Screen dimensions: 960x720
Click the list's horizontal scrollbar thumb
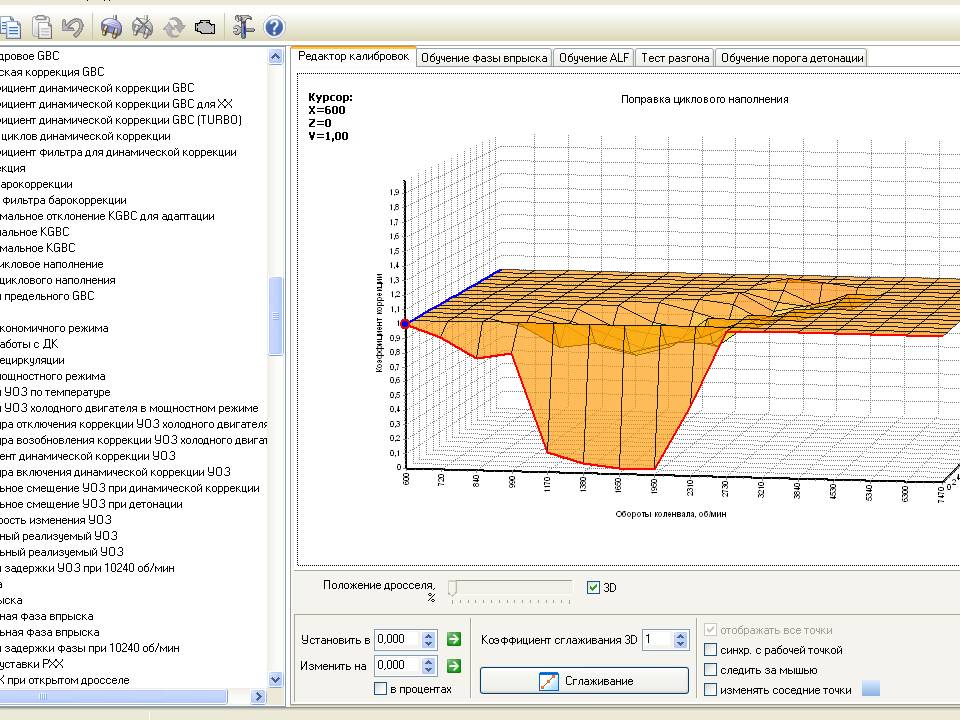(x=113, y=697)
